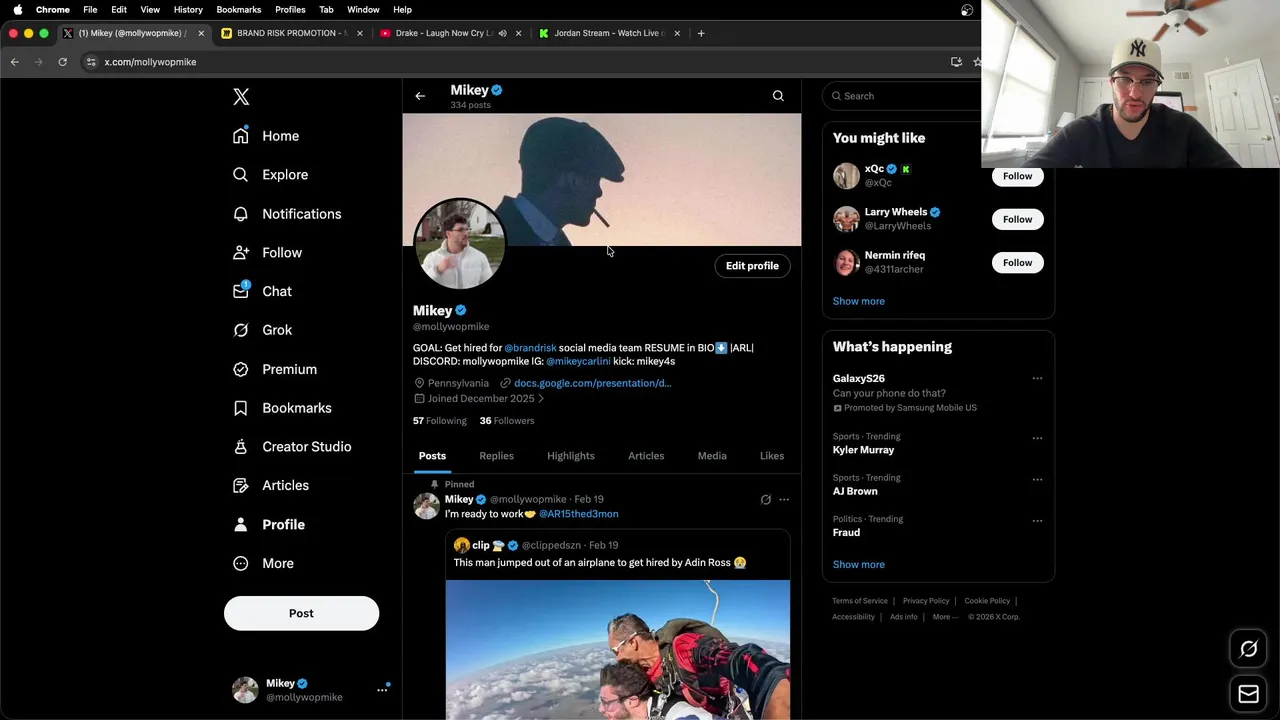The width and height of the screenshot is (1280, 720).
Task: Click Show more under You might like
Action: 858,301
